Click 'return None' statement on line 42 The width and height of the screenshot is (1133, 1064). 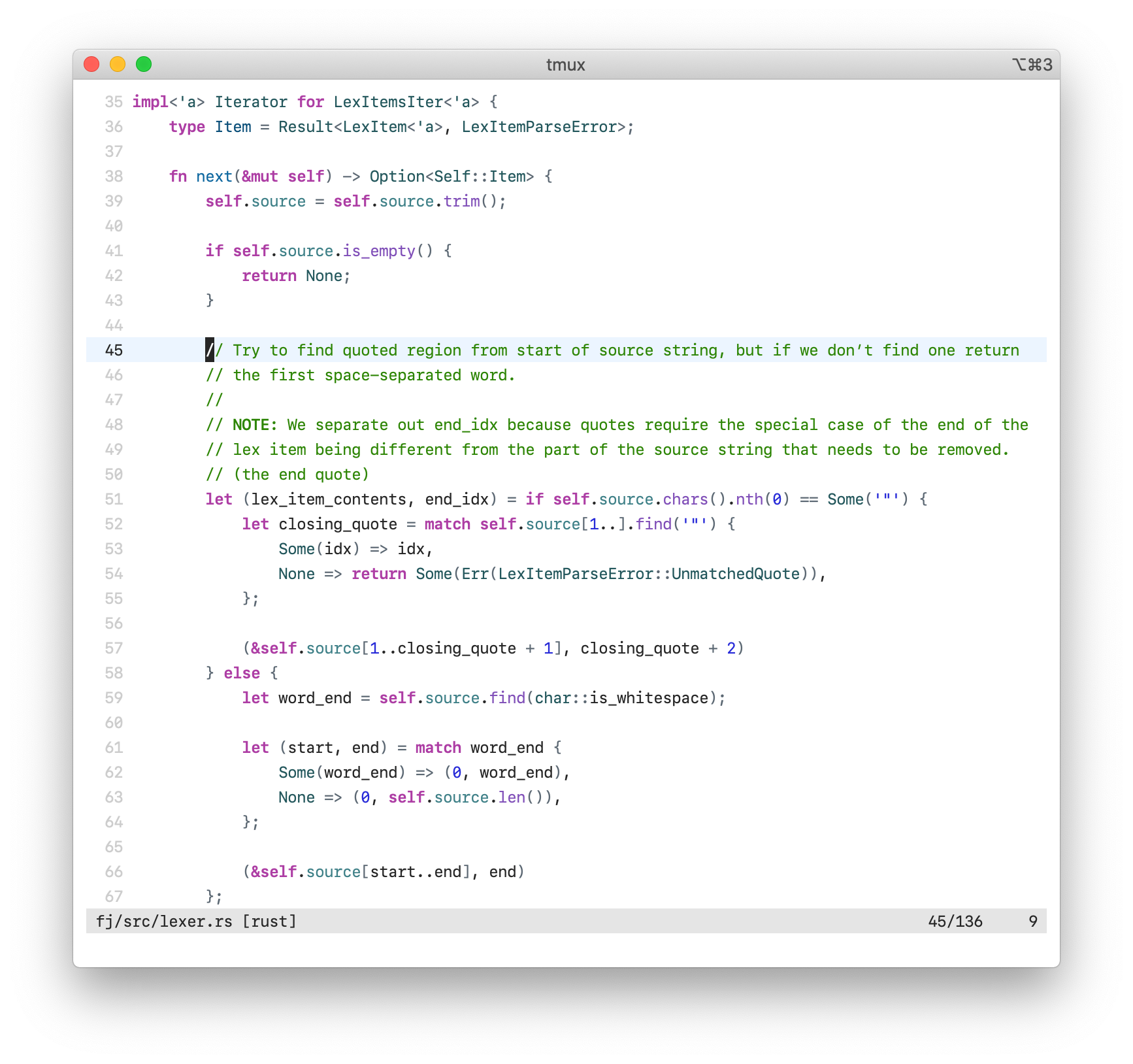pos(295,276)
